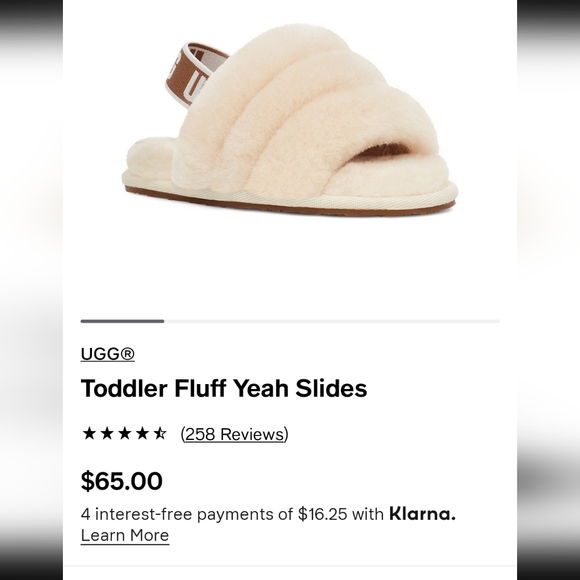
Task: Click the dark segment of image carousel indicator
Action: click(122, 321)
